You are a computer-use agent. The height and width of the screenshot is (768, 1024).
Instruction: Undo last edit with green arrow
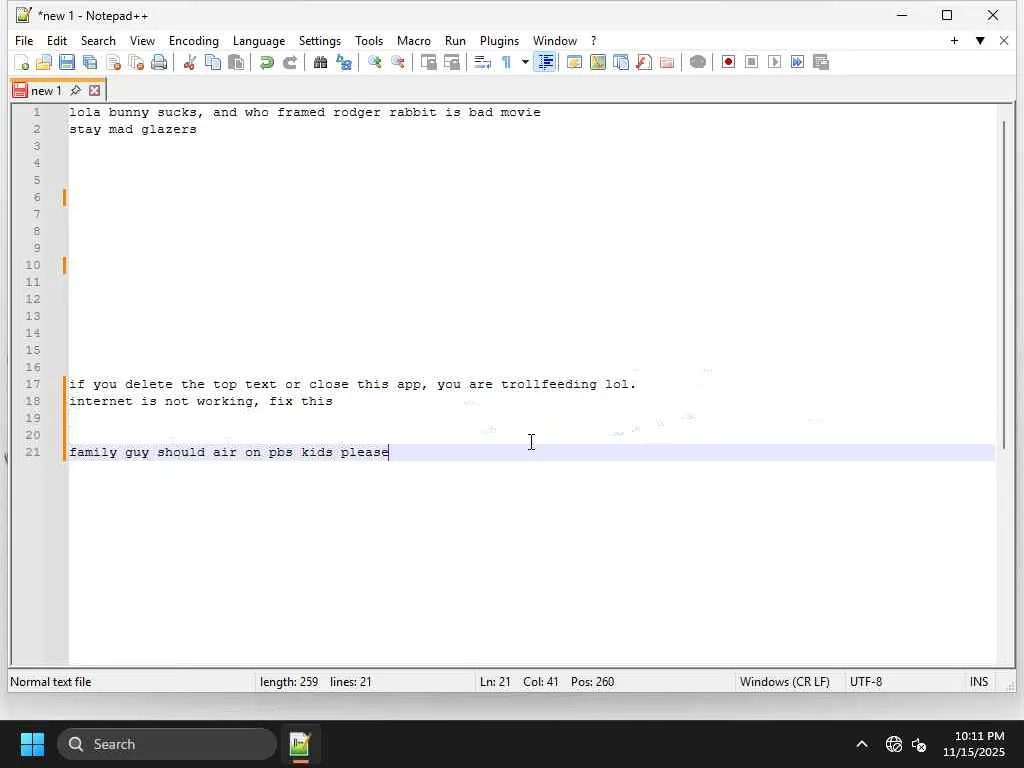pos(266,63)
